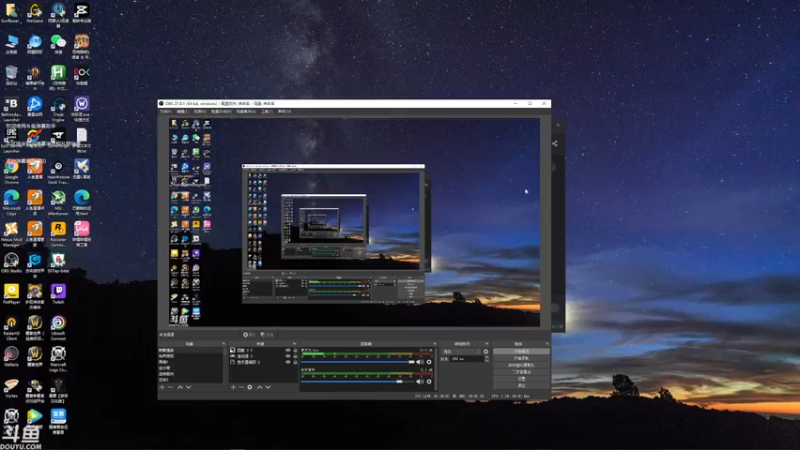Open the Edit (编辑) menu in OBS

[x=183, y=111]
